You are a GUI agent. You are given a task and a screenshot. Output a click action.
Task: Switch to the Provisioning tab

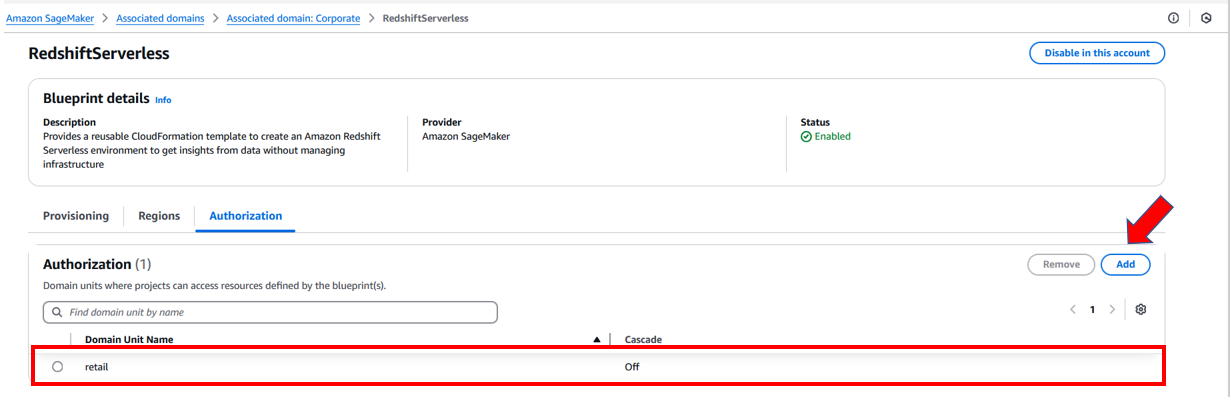coord(76,215)
